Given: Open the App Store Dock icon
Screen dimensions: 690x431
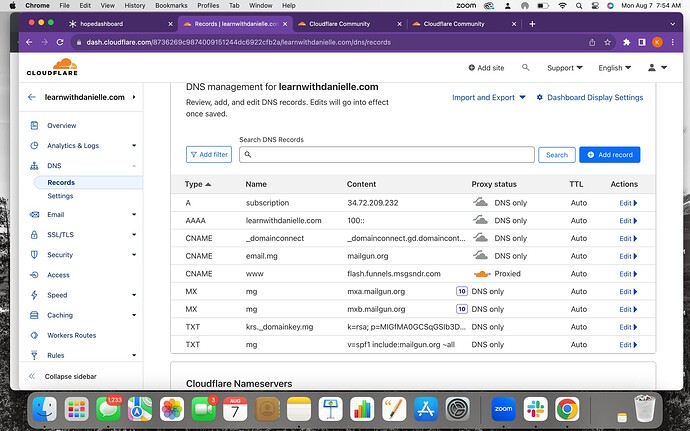Looking at the screenshot, I should [x=426, y=409].
